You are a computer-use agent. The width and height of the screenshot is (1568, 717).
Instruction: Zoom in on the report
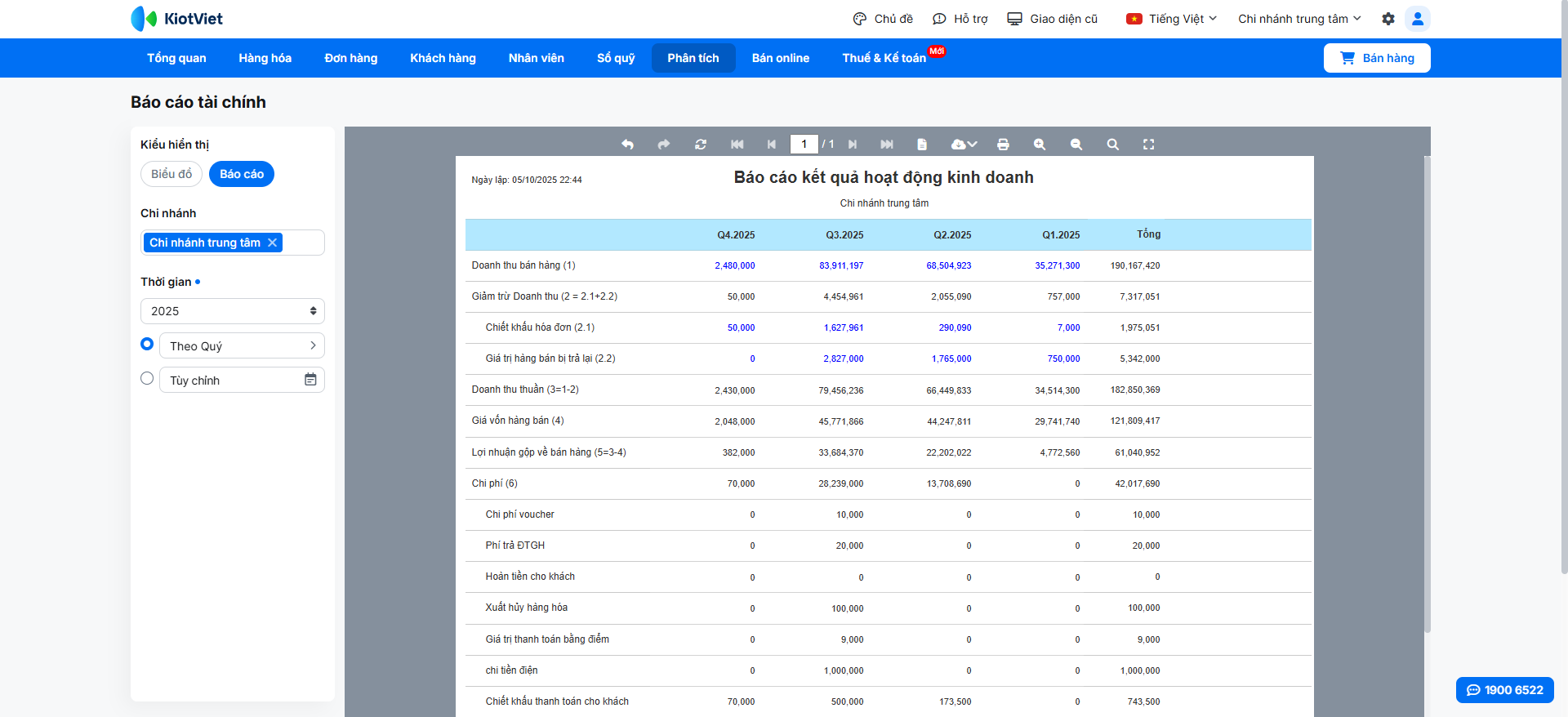coord(1039,145)
